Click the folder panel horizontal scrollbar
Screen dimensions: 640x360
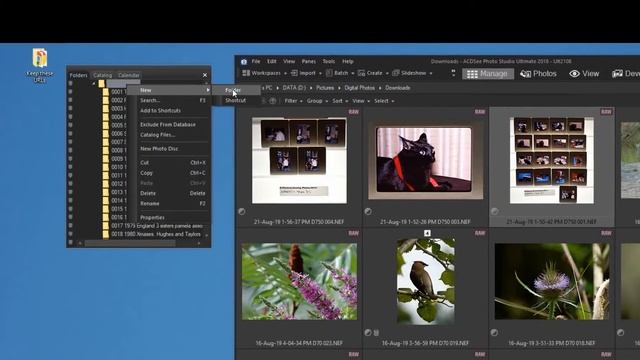click(x=131, y=243)
